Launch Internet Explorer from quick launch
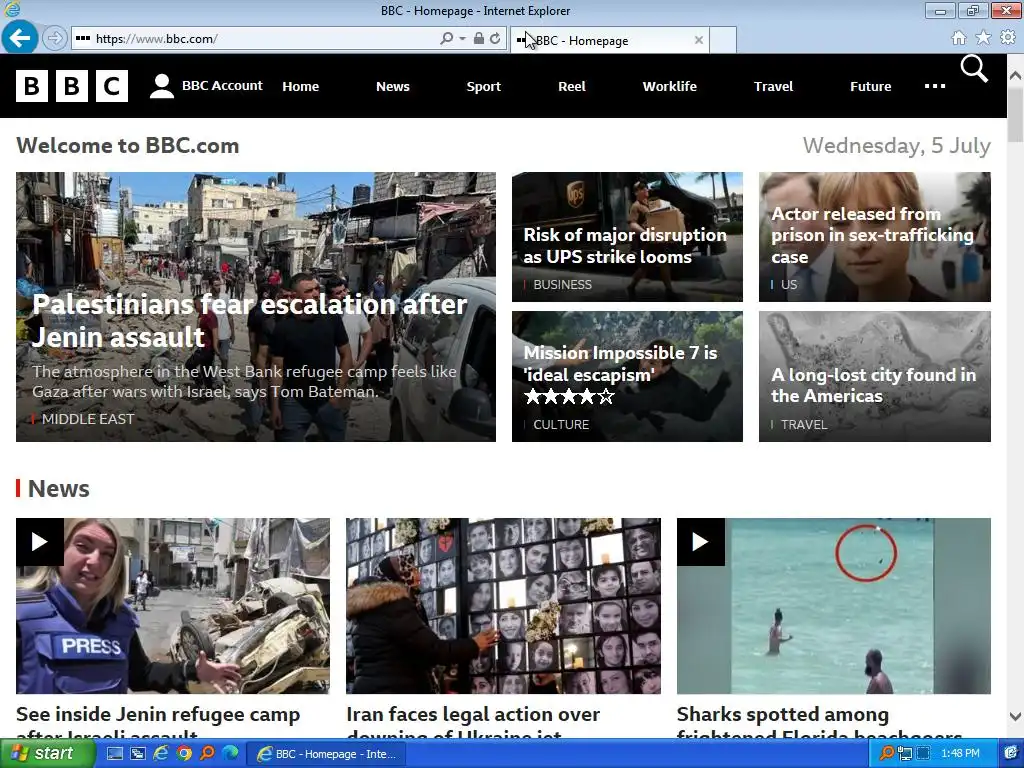1024x768 pixels. pyautogui.click(x=161, y=754)
